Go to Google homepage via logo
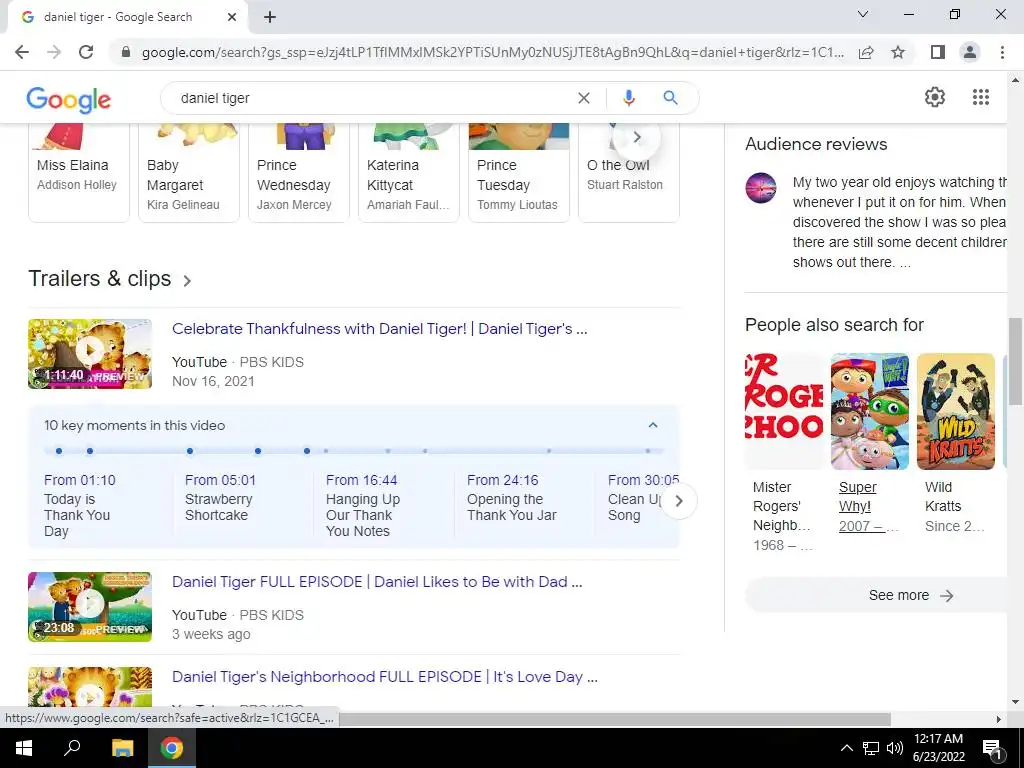The width and height of the screenshot is (1024, 768). tap(69, 99)
